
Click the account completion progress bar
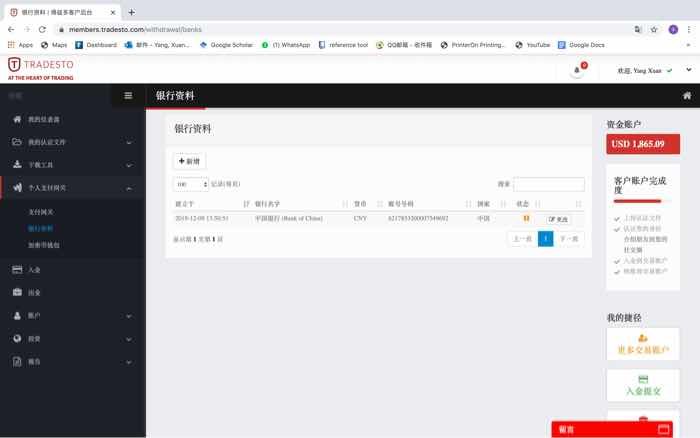(637, 201)
